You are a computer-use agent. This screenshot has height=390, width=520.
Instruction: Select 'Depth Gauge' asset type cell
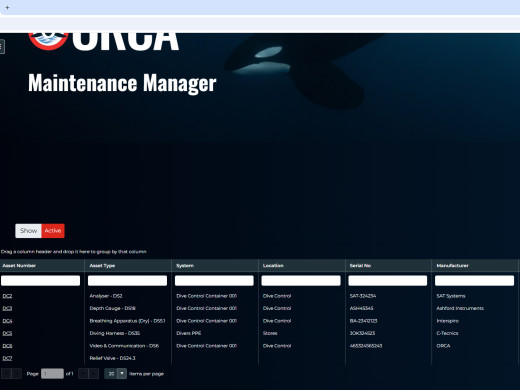click(112, 308)
